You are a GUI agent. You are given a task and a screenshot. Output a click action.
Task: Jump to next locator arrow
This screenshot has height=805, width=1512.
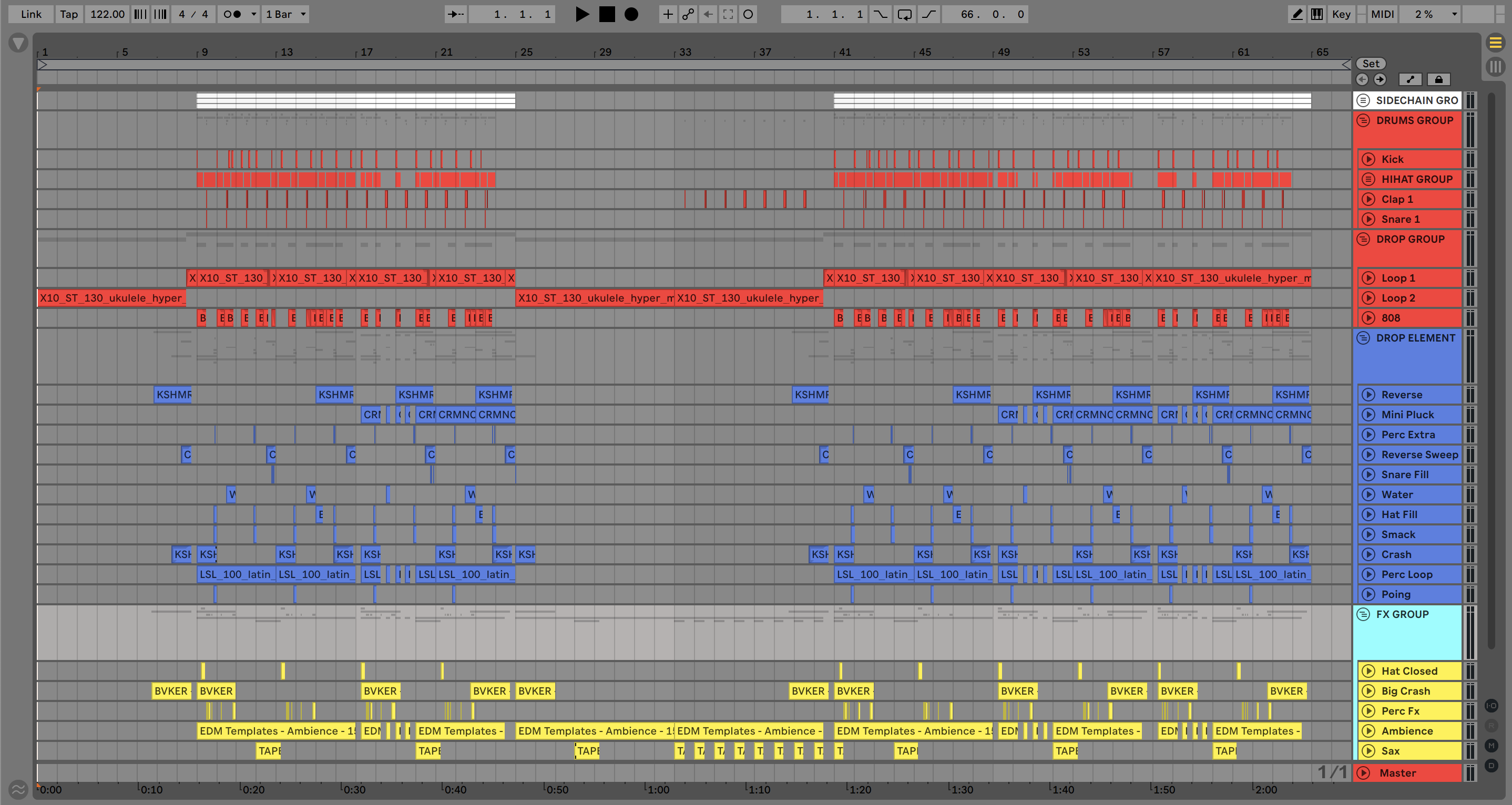pos(1380,79)
